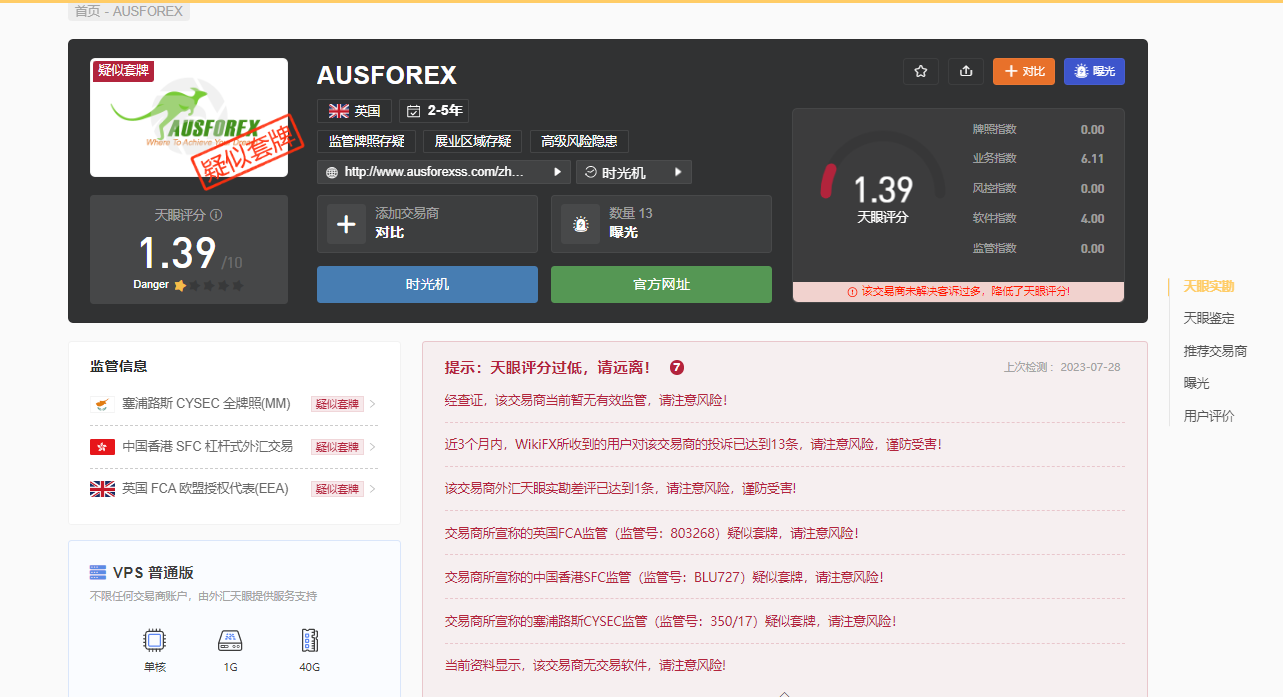Click the 1G memory icon
Viewport: 1283px width, 697px height.
click(230, 641)
